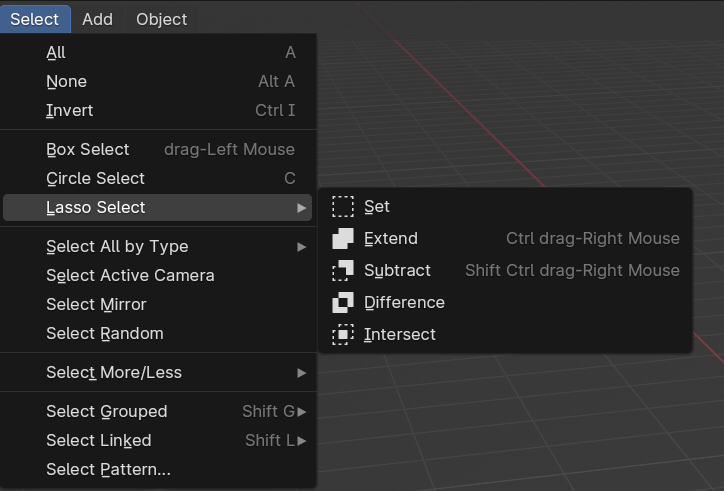This screenshot has height=491, width=724.
Task: Open the Object menu
Action: [161, 19]
